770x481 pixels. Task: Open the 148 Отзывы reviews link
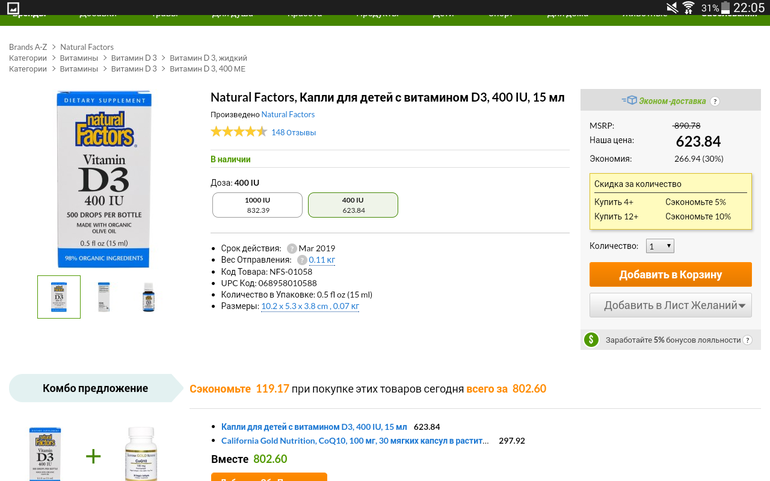click(294, 132)
